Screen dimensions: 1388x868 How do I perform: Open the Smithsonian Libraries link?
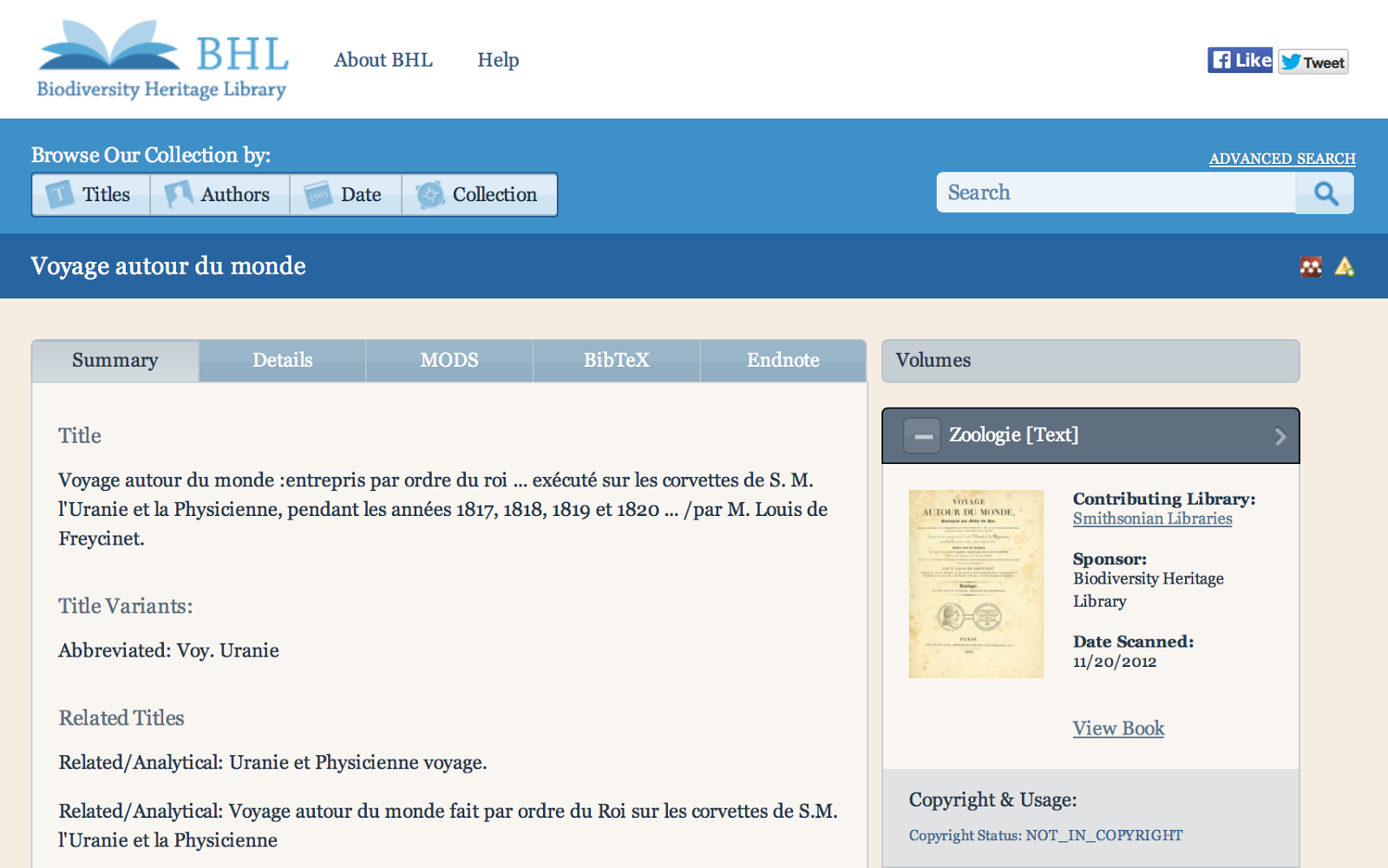tap(1152, 519)
